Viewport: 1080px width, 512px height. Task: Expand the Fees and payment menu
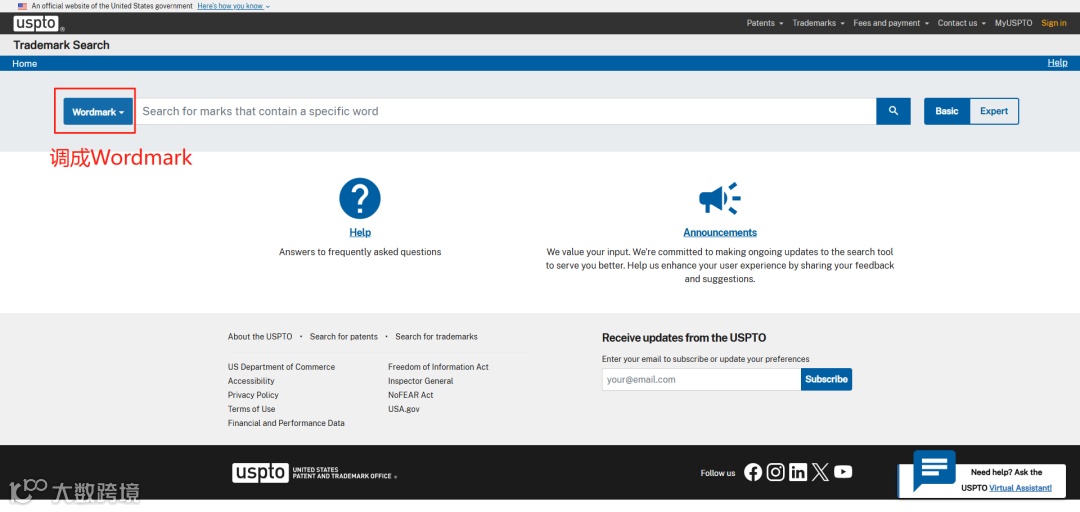coord(891,23)
